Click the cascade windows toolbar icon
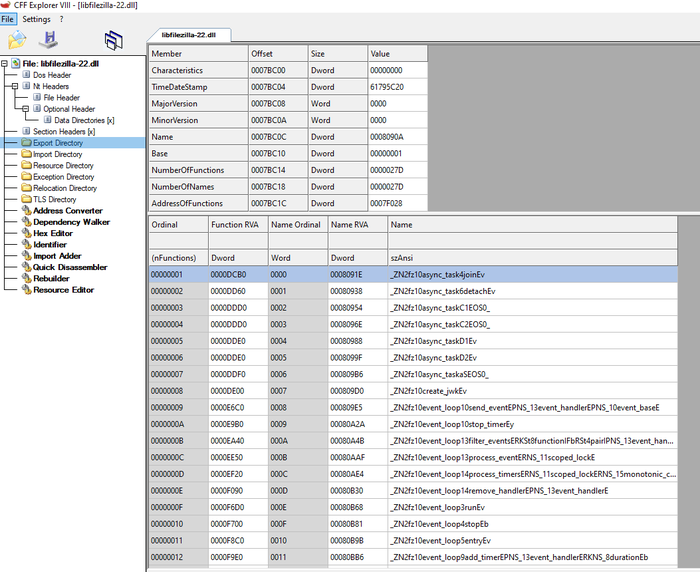The width and height of the screenshot is (700, 572). click(113, 41)
